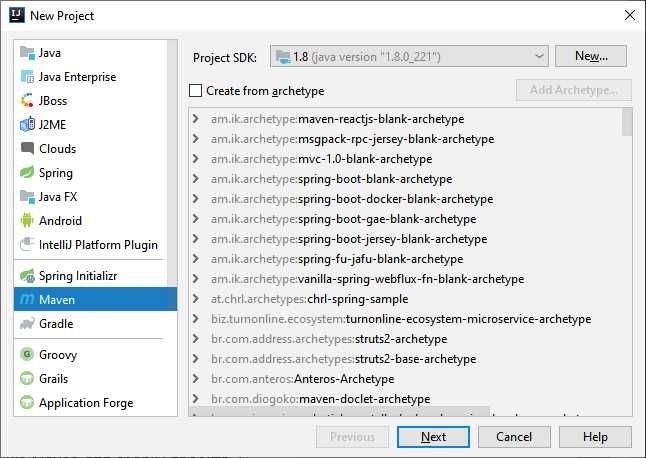Click the Grails icon
The image size is (646, 458).
(28, 378)
